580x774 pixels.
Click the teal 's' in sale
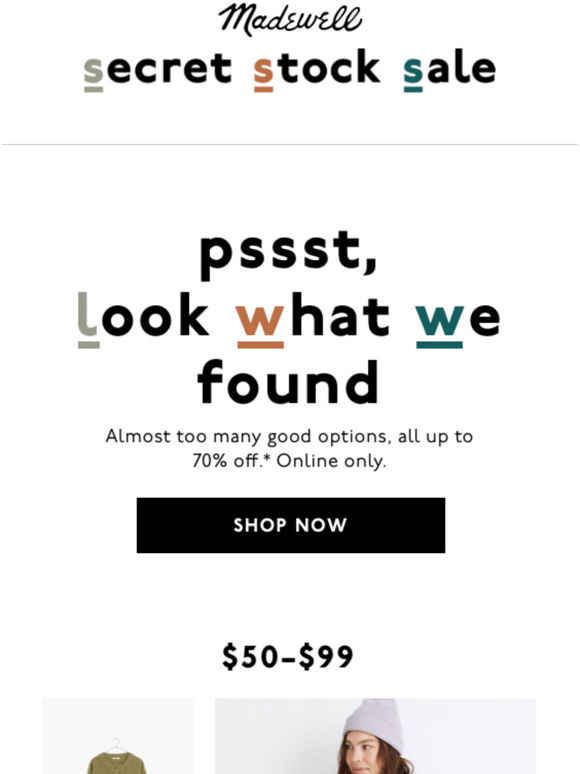pos(413,74)
